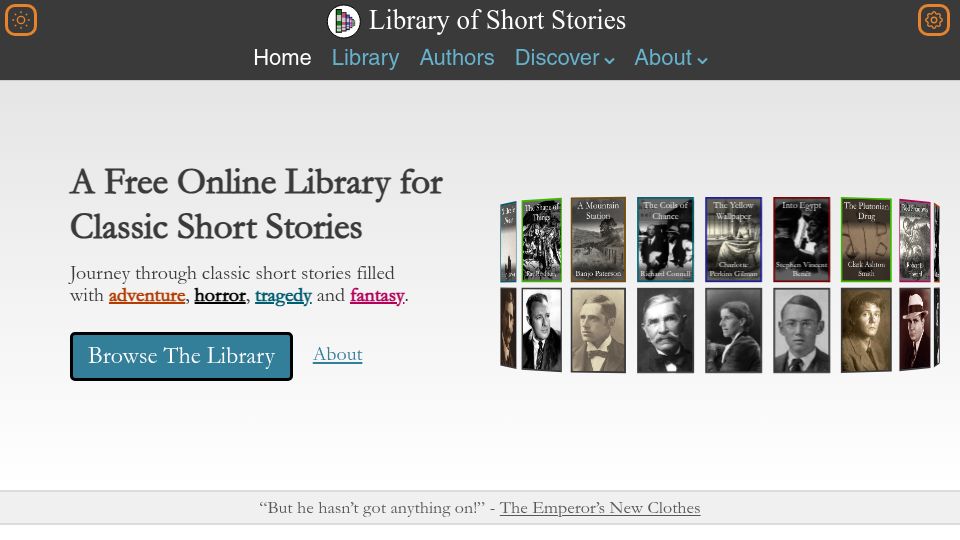Open the Library nav item
This screenshot has width=960, height=540.
tap(366, 58)
